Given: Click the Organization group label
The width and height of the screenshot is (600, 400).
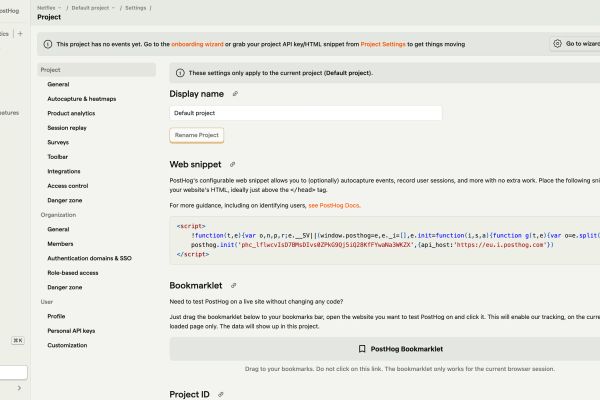Looking at the screenshot, I should (x=58, y=215).
